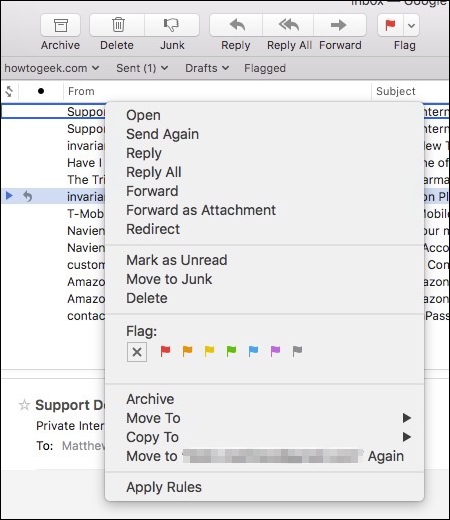Sort by the Subject column header

pyautogui.click(x=410, y=91)
